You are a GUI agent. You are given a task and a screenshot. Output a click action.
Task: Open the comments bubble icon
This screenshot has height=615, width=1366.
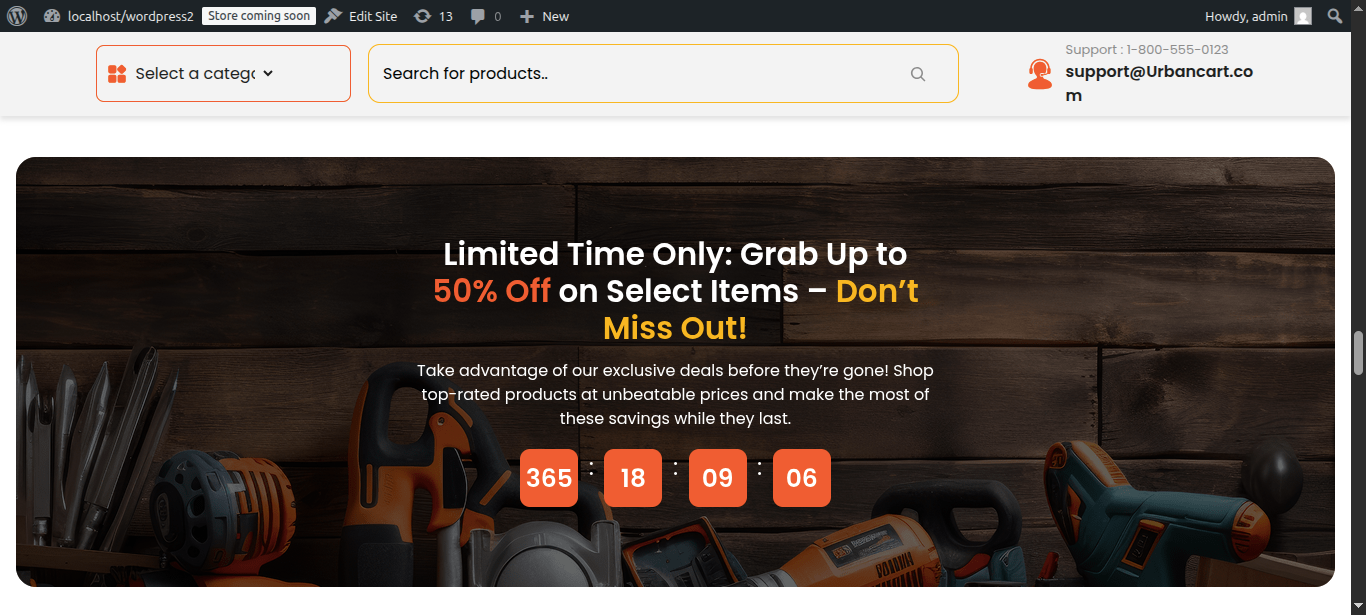tap(479, 17)
